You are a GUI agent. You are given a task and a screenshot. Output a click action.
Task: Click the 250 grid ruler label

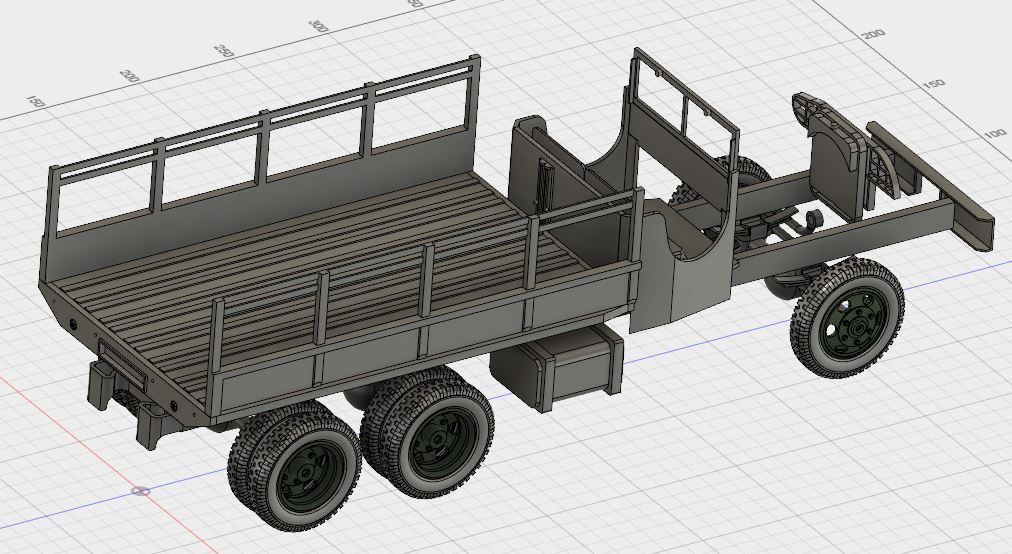click(225, 50)
